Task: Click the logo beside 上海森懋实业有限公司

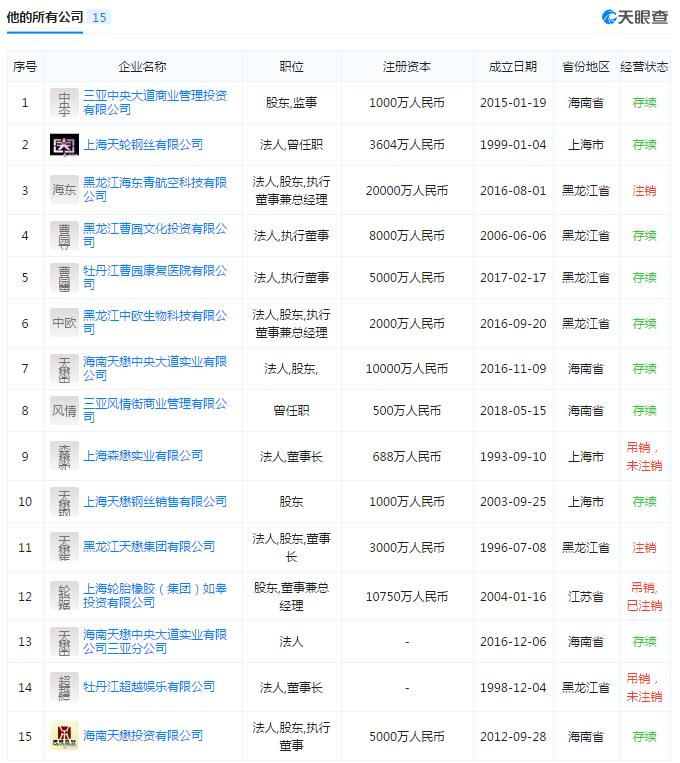Action: tap(64, 456)
